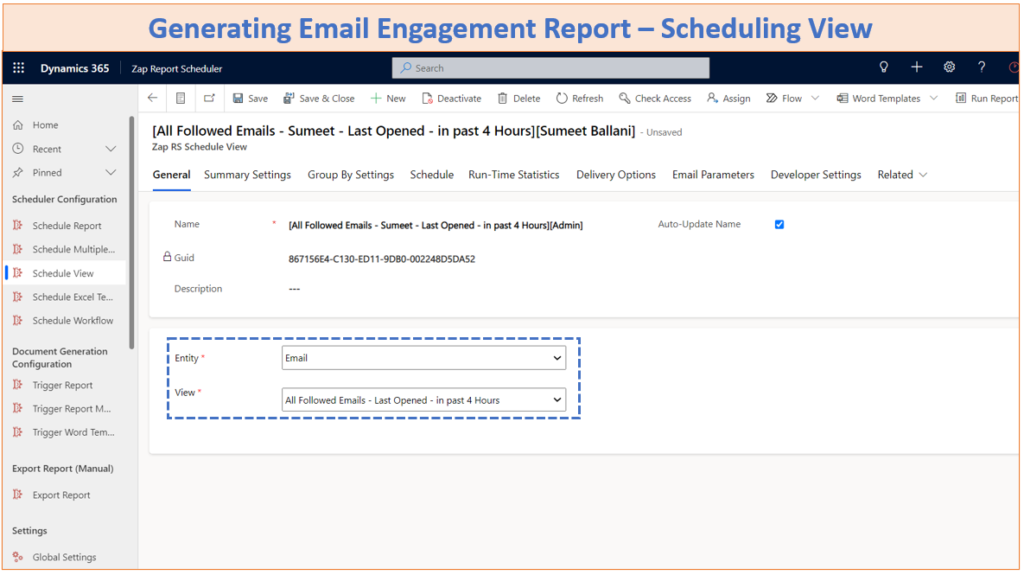Click the question mark help icon

(982, 68)
